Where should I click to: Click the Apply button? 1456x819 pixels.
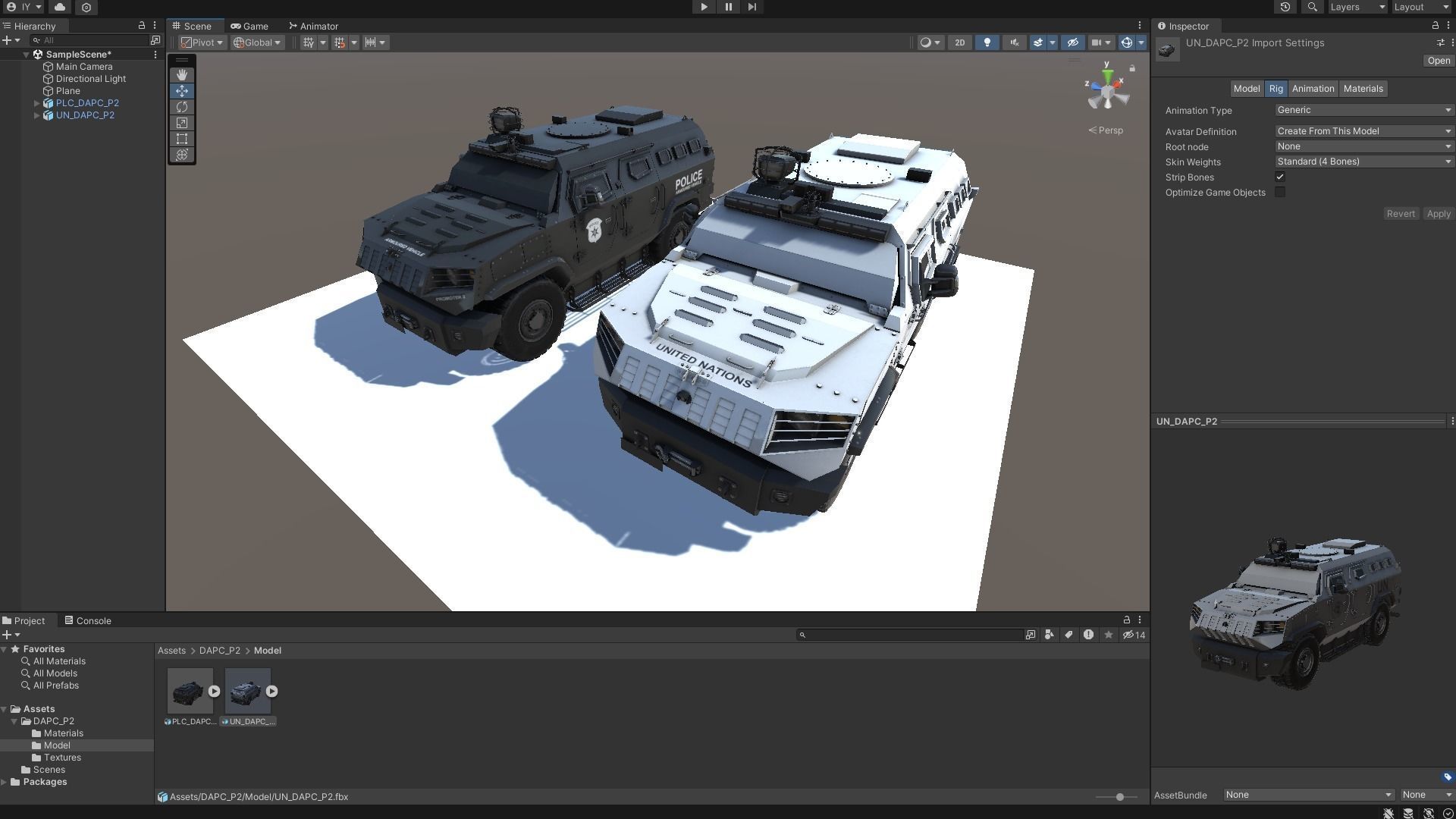tap(1438, 214)
